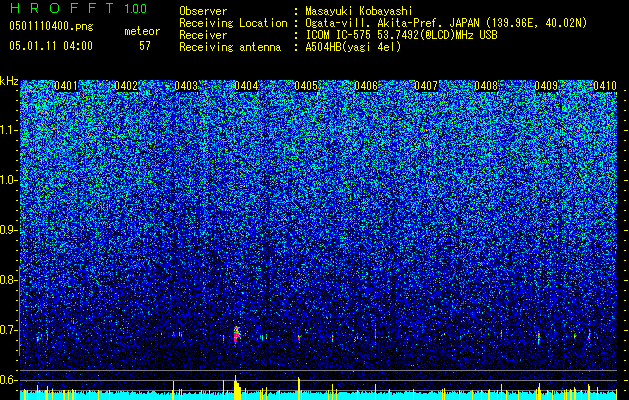Click the 0.8 frequency axis label
The height and width of the screenshot is (400, 629).
click(9, 280)
